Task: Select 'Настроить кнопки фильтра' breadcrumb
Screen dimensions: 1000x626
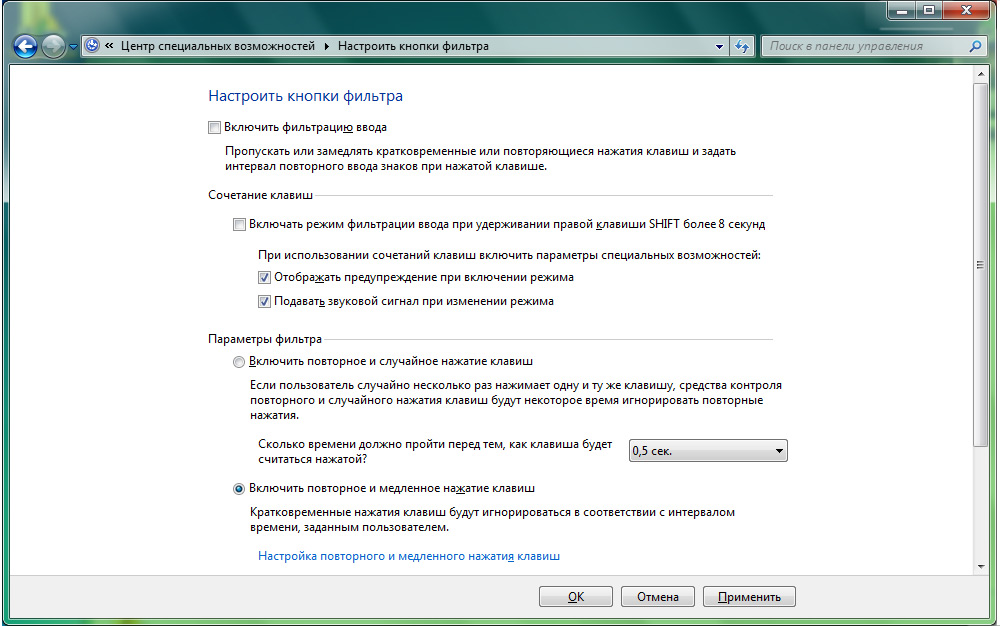Action: coord(413,46)
